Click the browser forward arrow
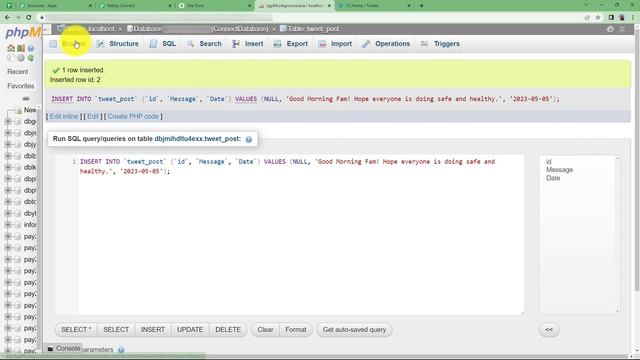Screen dimensions: 640x360 click(18, 17)
